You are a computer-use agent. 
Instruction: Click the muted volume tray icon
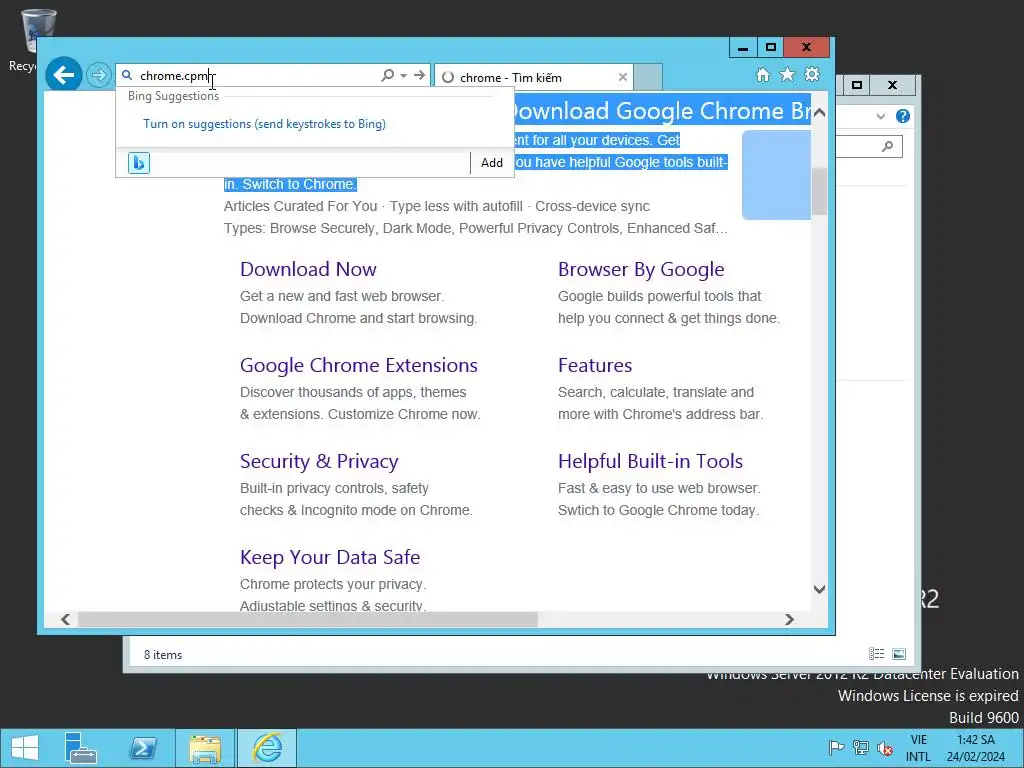click(886, 748)
